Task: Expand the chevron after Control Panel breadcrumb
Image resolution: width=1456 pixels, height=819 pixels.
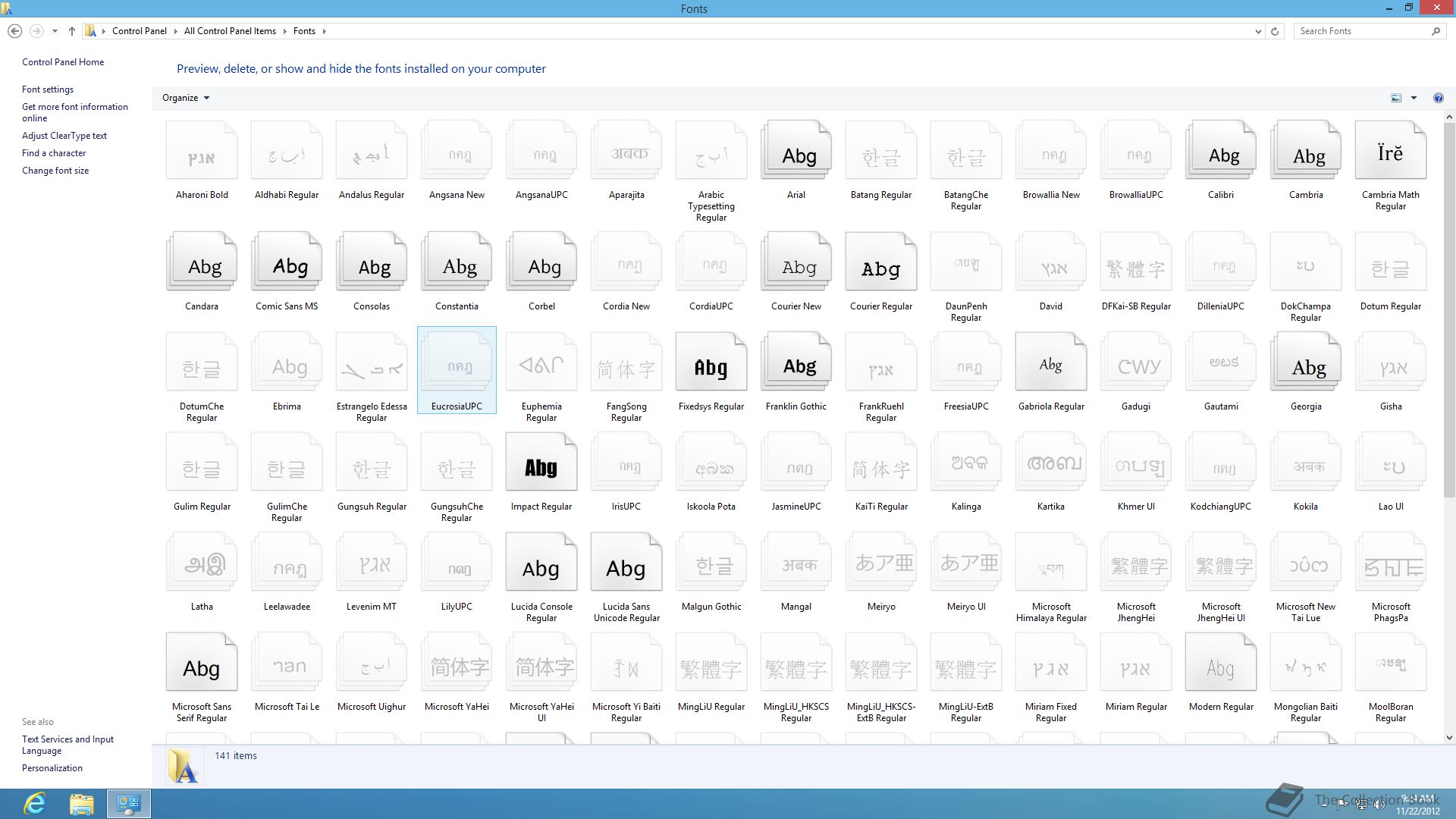Action: [x=175, y=31]
